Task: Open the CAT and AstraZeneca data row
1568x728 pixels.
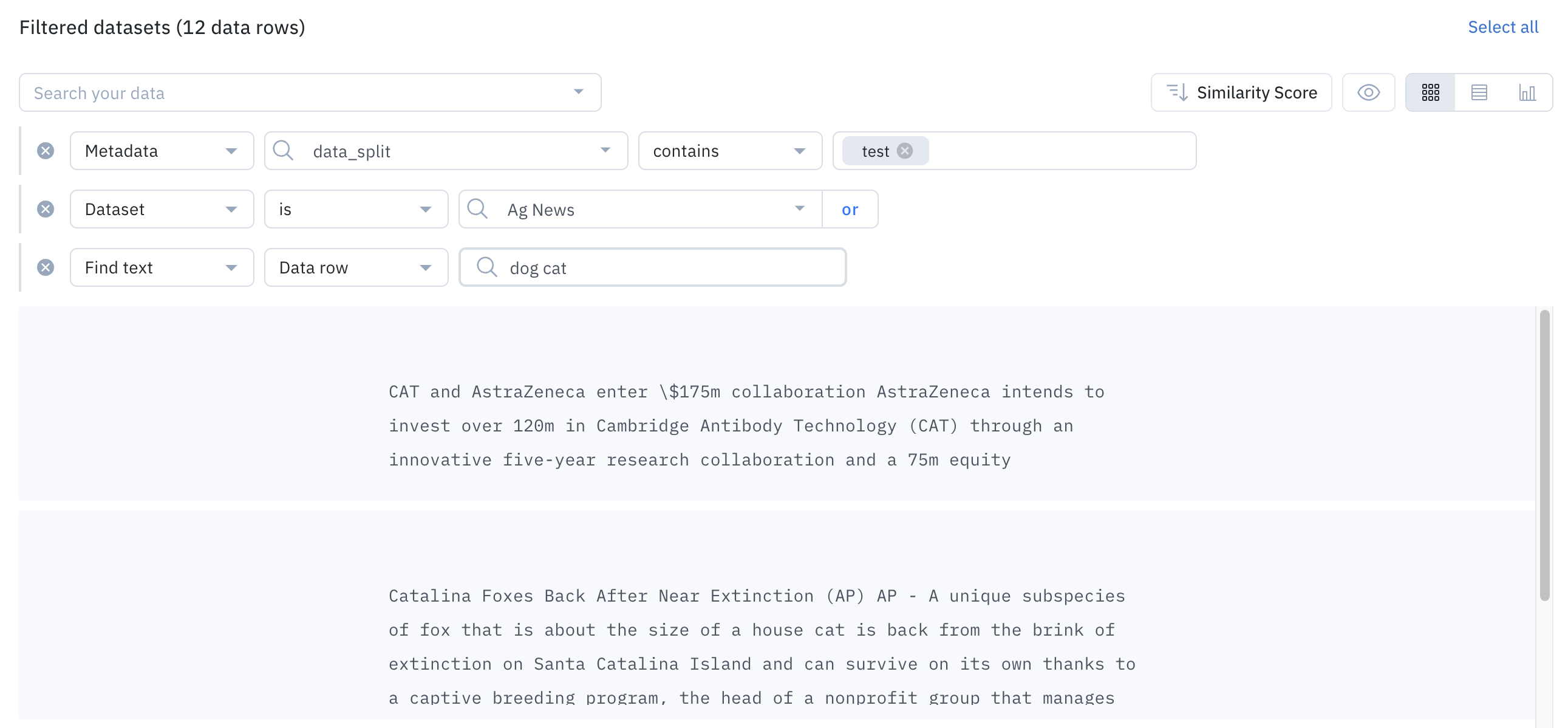Action: coord(777,403)
